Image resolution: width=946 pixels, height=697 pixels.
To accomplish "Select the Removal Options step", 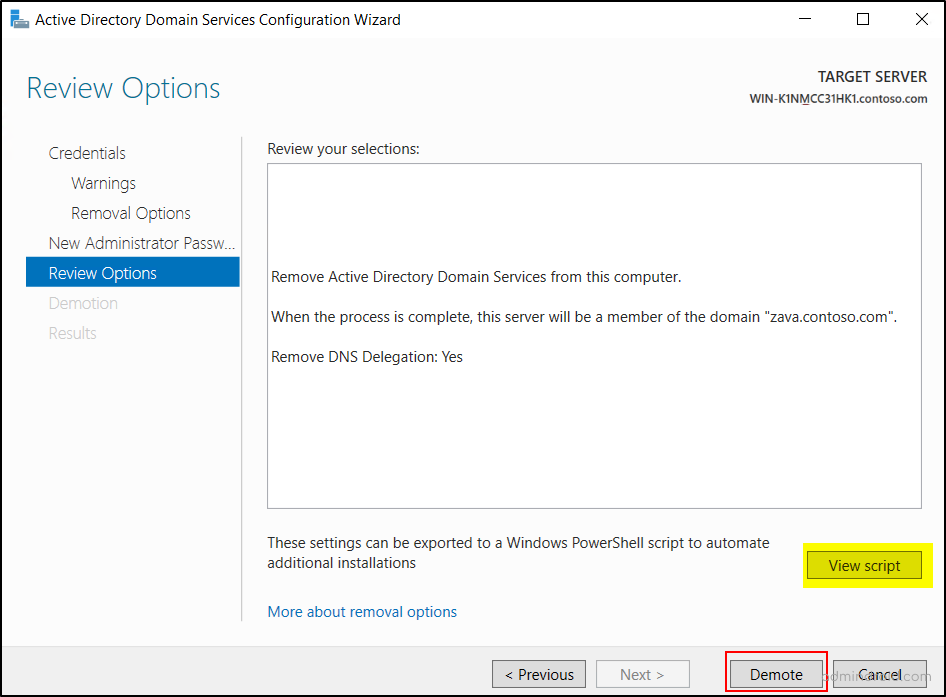I will coord(130,212).
